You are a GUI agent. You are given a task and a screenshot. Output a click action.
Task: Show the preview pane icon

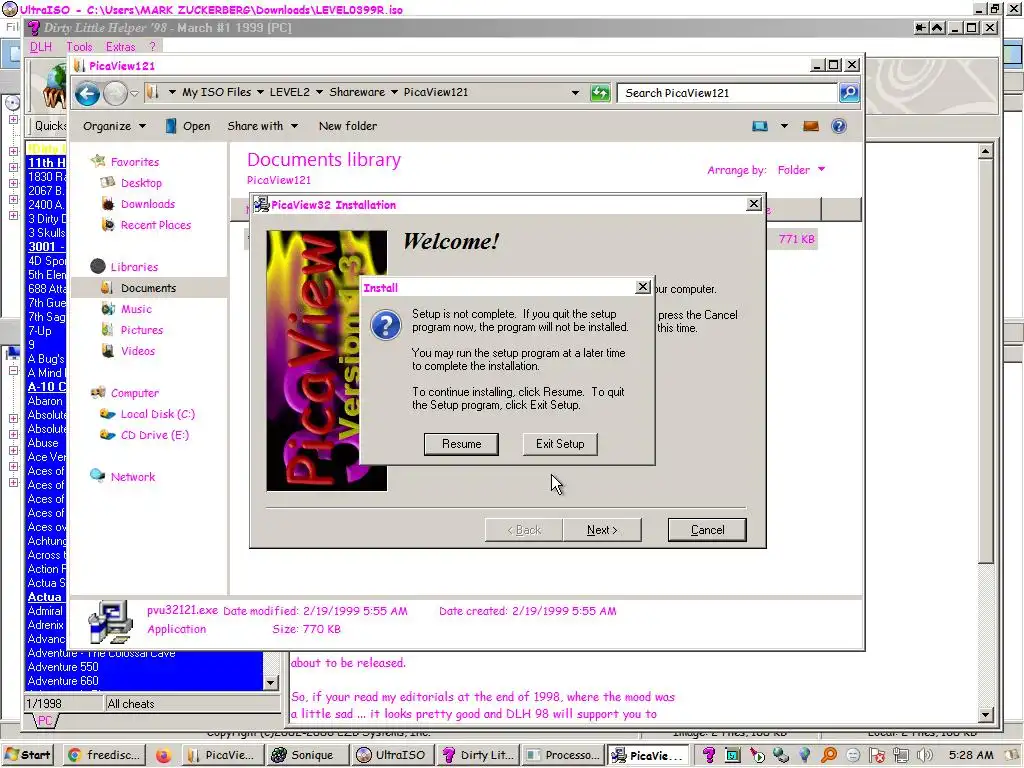[810, 126]
